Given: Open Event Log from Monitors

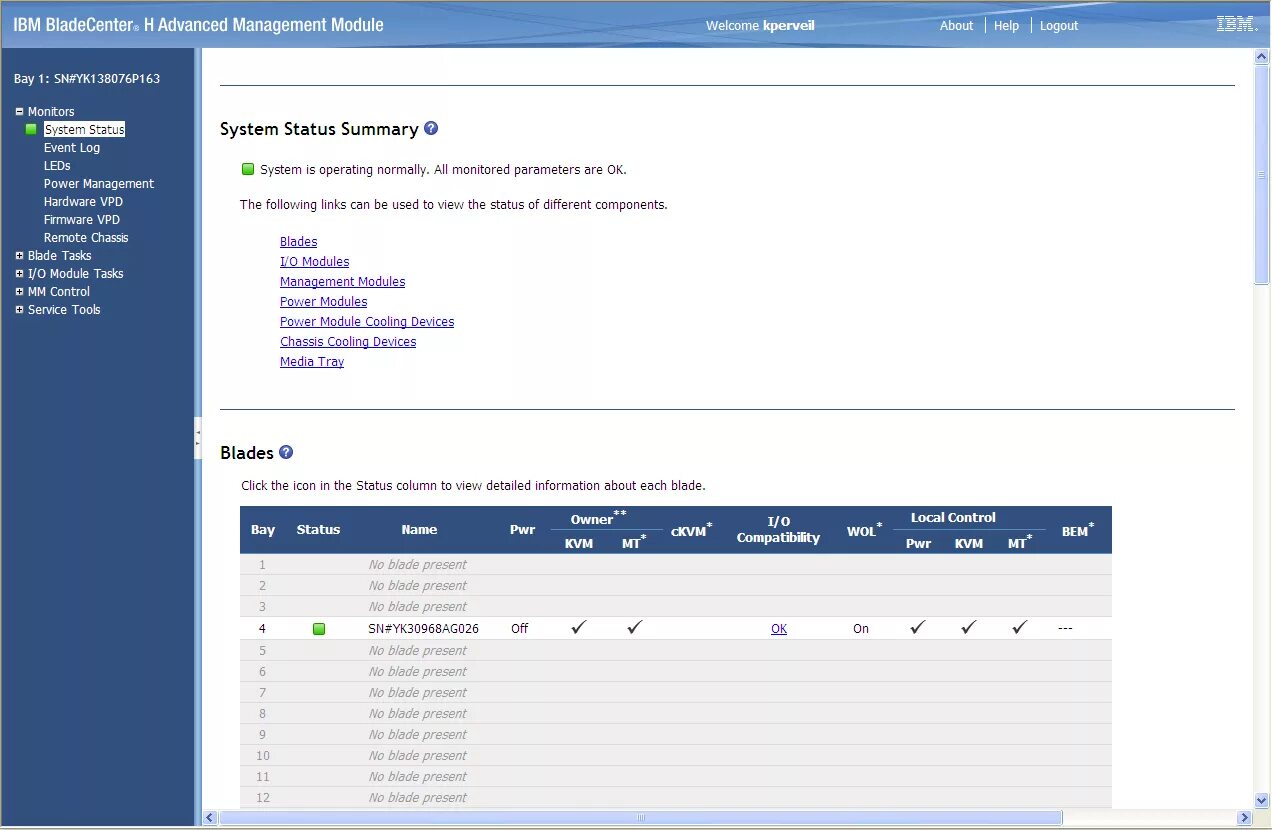Looking at the screenshot, I should pos(72,148).
